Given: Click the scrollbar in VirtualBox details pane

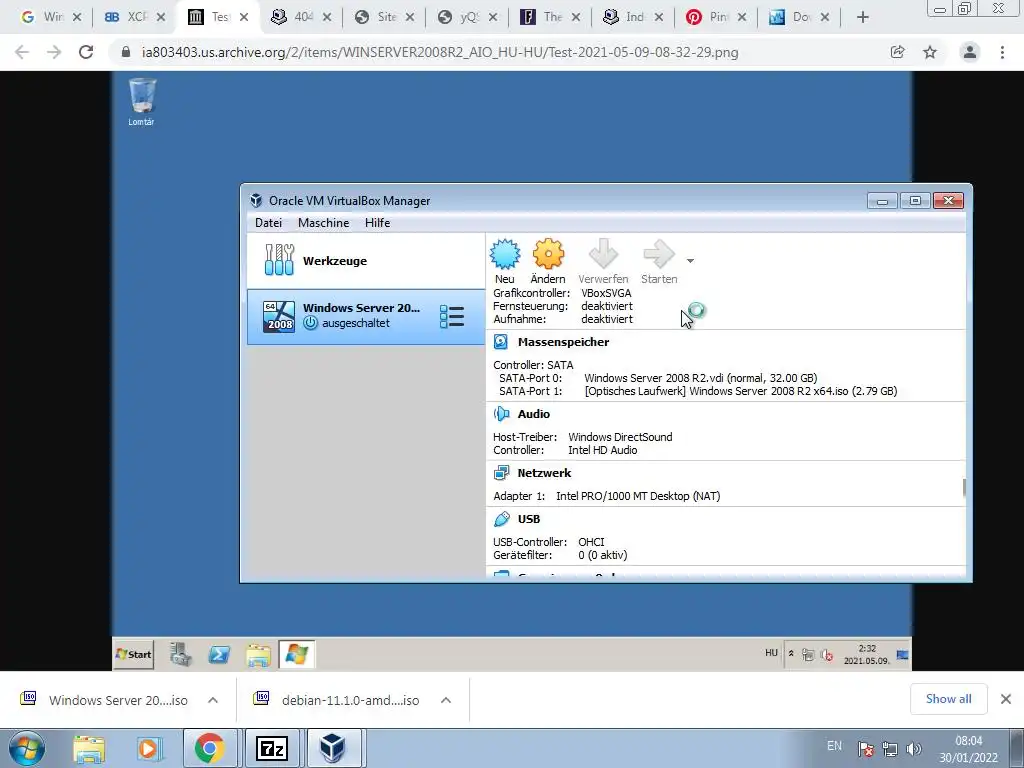Looking at the screenshot, I should (x=963, y=488).
